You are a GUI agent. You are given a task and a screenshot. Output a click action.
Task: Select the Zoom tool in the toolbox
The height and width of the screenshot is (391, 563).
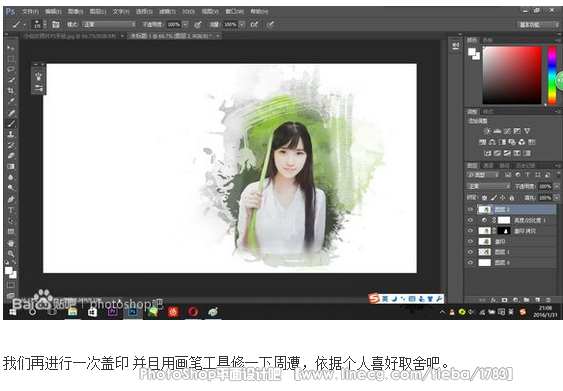pyautogui.click(x=11, y=253)
